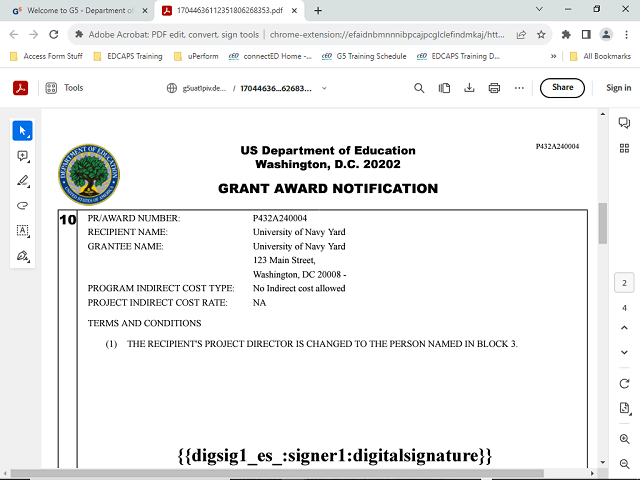Reload the current page
The height and width of the screenshot is (480, 640).
(x=53, y=35)
